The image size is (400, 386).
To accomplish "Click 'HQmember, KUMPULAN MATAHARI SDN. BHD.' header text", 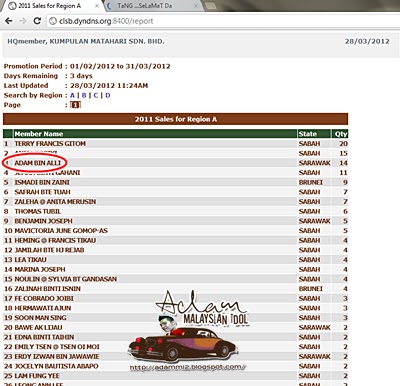I will [x=86, y=41].
